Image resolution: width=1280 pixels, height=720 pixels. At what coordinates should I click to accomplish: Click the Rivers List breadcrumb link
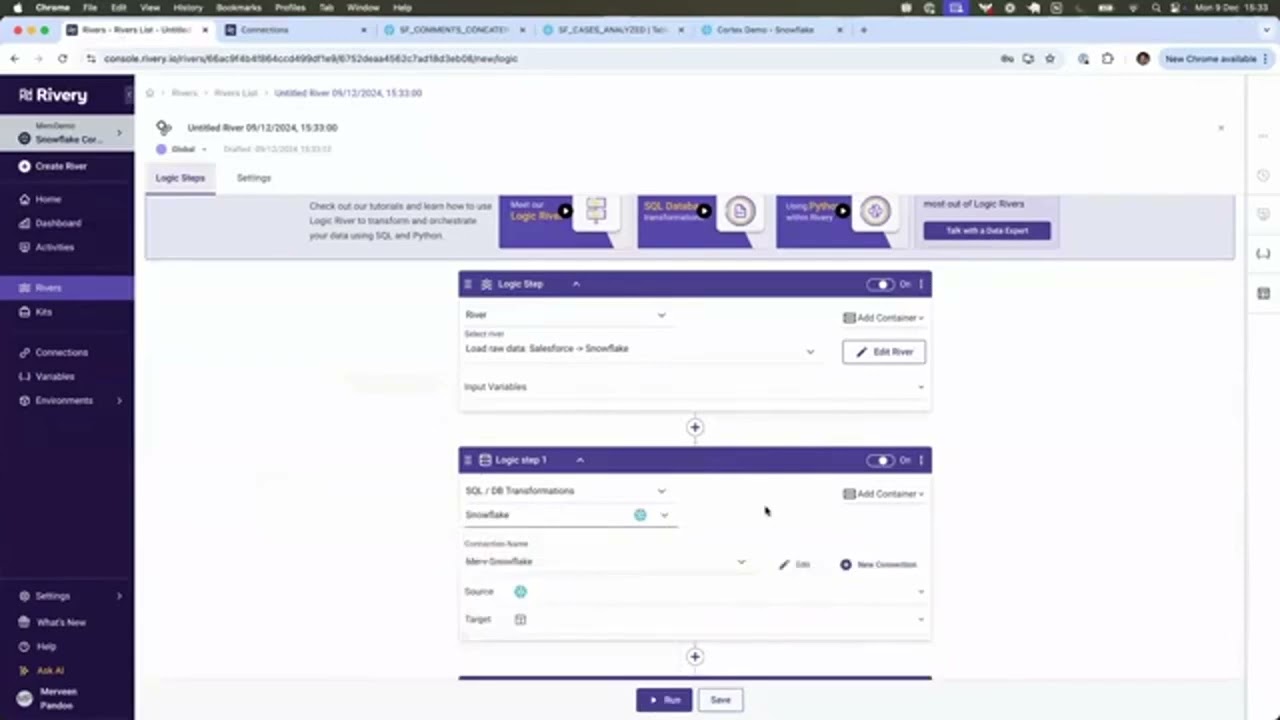coord(236,93)
